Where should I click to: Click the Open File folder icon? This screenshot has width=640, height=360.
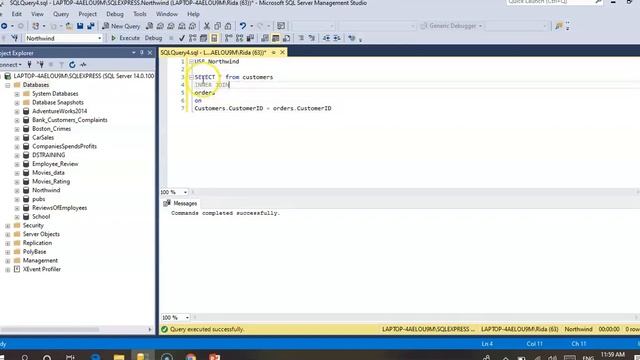point(69,26)
